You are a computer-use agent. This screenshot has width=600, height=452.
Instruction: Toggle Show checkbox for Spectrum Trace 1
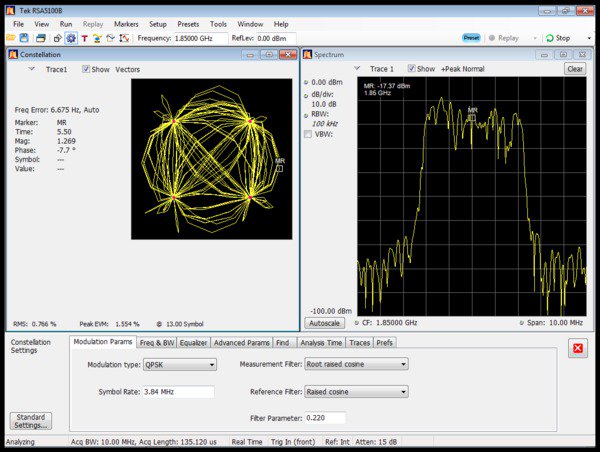pyautogui.click(x=413, y=69)
